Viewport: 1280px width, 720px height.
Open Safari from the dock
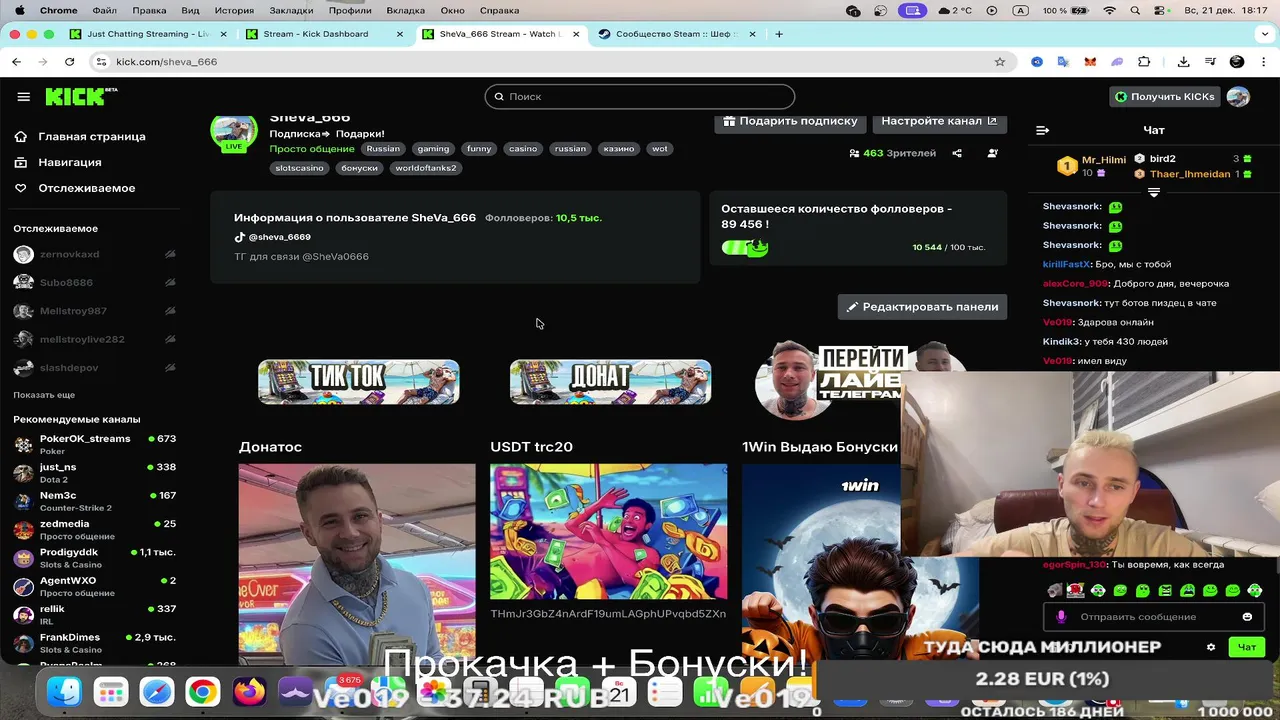pos(157,692)
